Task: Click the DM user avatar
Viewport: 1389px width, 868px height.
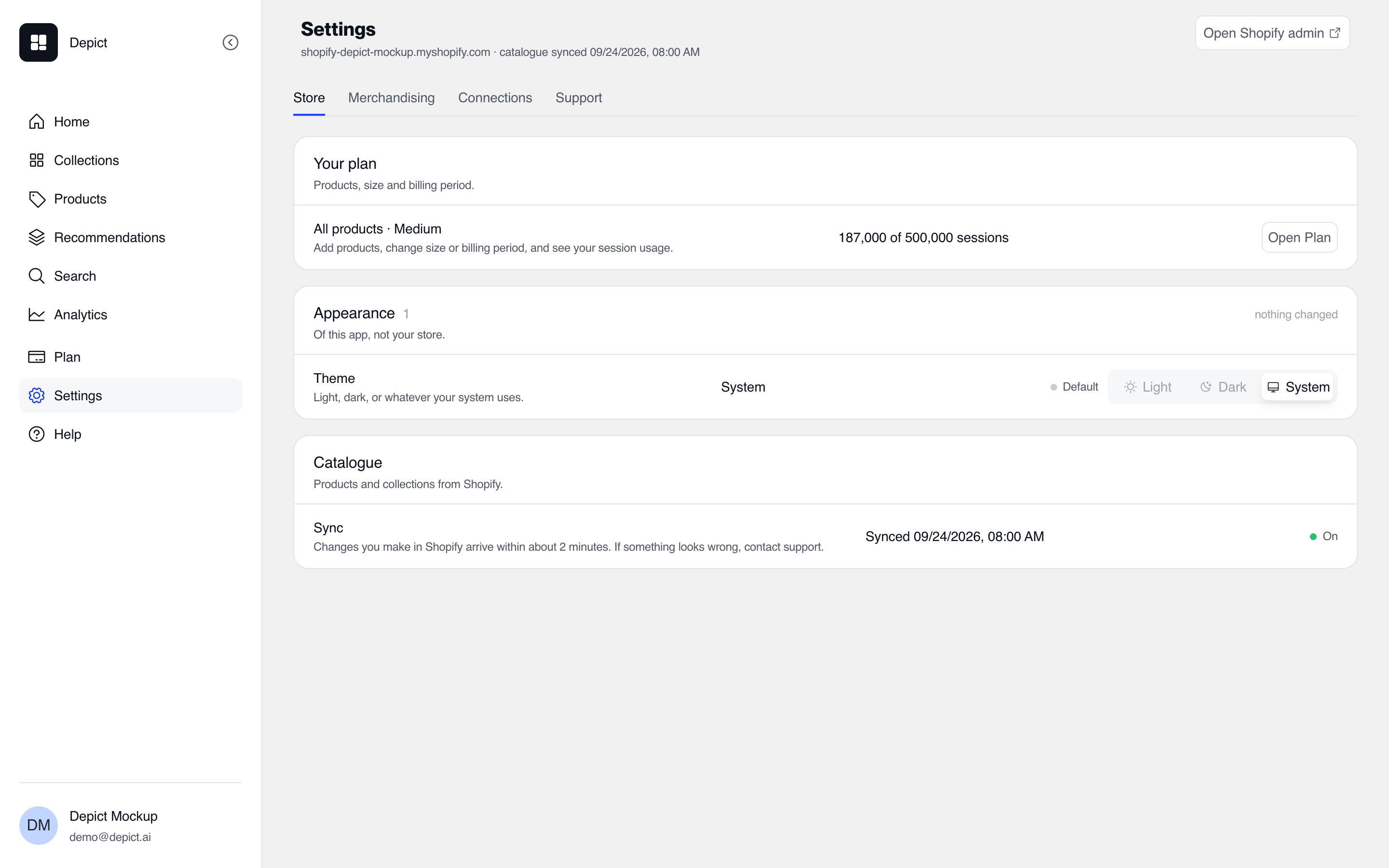Action: (x=39, y=825)
